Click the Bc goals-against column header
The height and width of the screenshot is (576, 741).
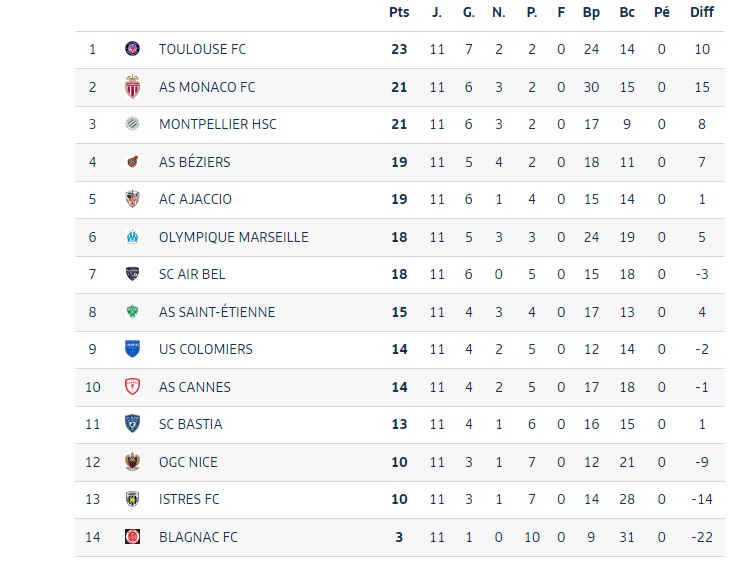click(627, 13)
